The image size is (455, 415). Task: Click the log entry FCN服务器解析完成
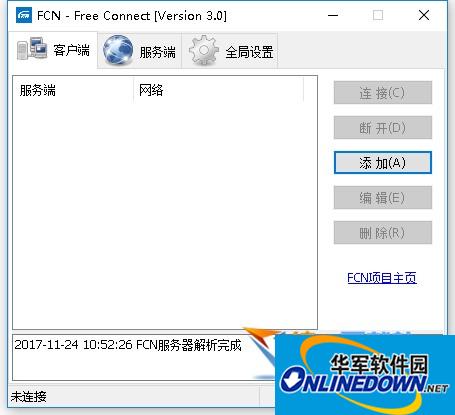pos(128,345)
